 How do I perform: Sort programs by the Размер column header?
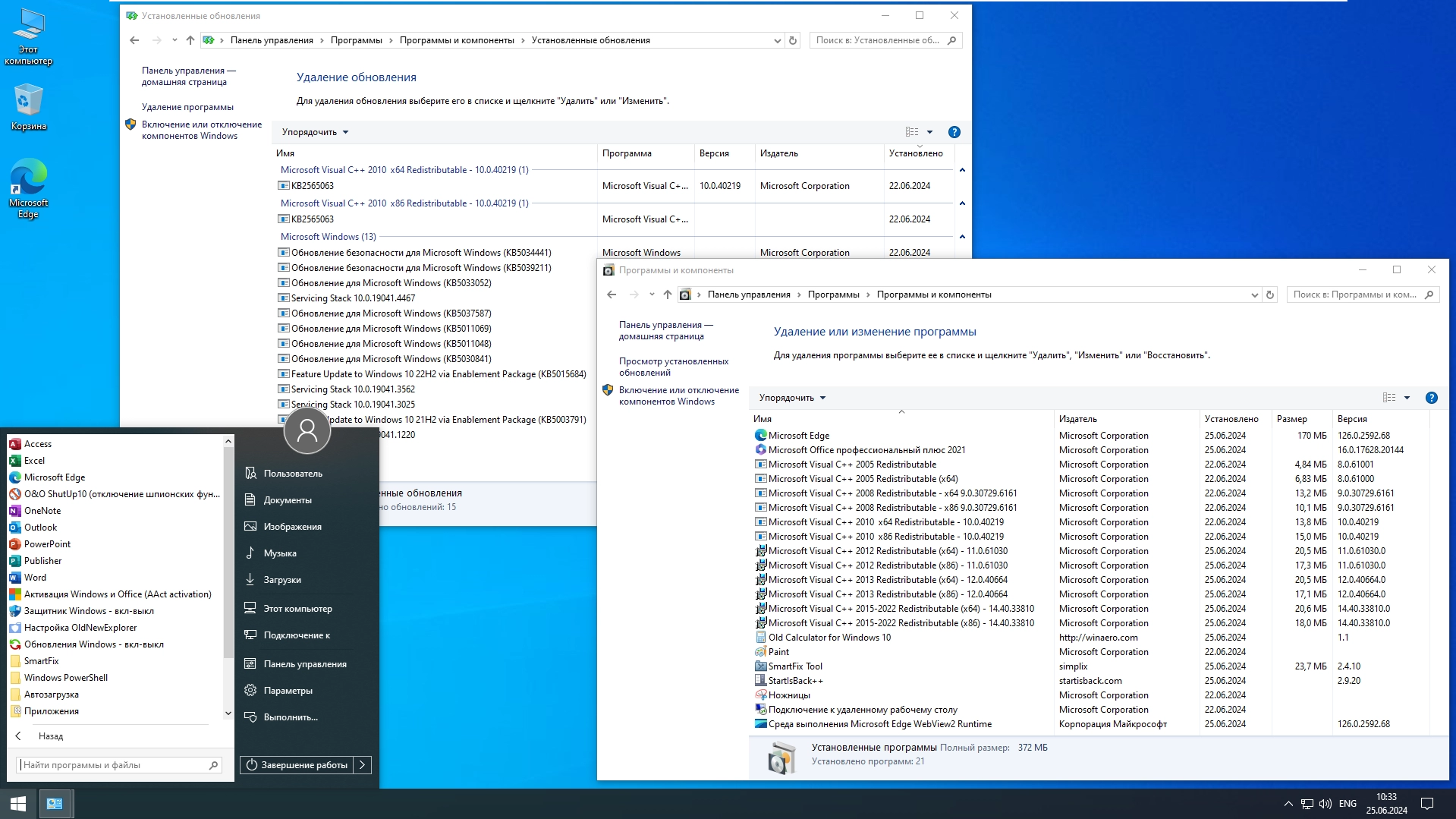[1300, 418]
